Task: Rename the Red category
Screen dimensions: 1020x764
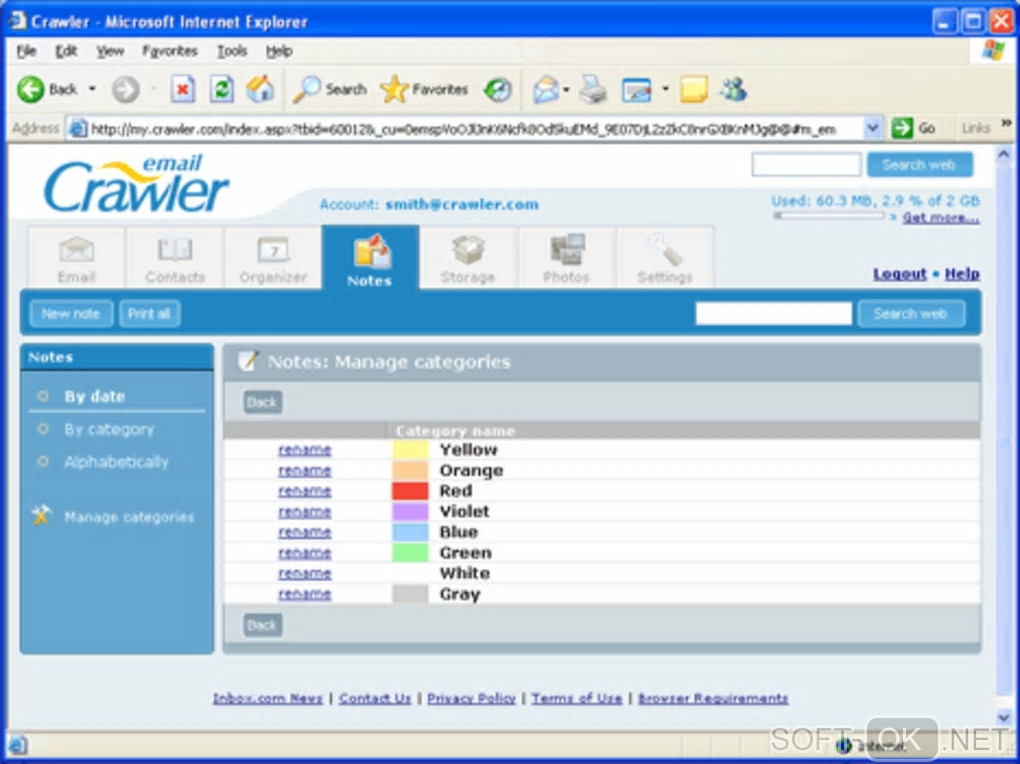Action: (x=304, y=491)
